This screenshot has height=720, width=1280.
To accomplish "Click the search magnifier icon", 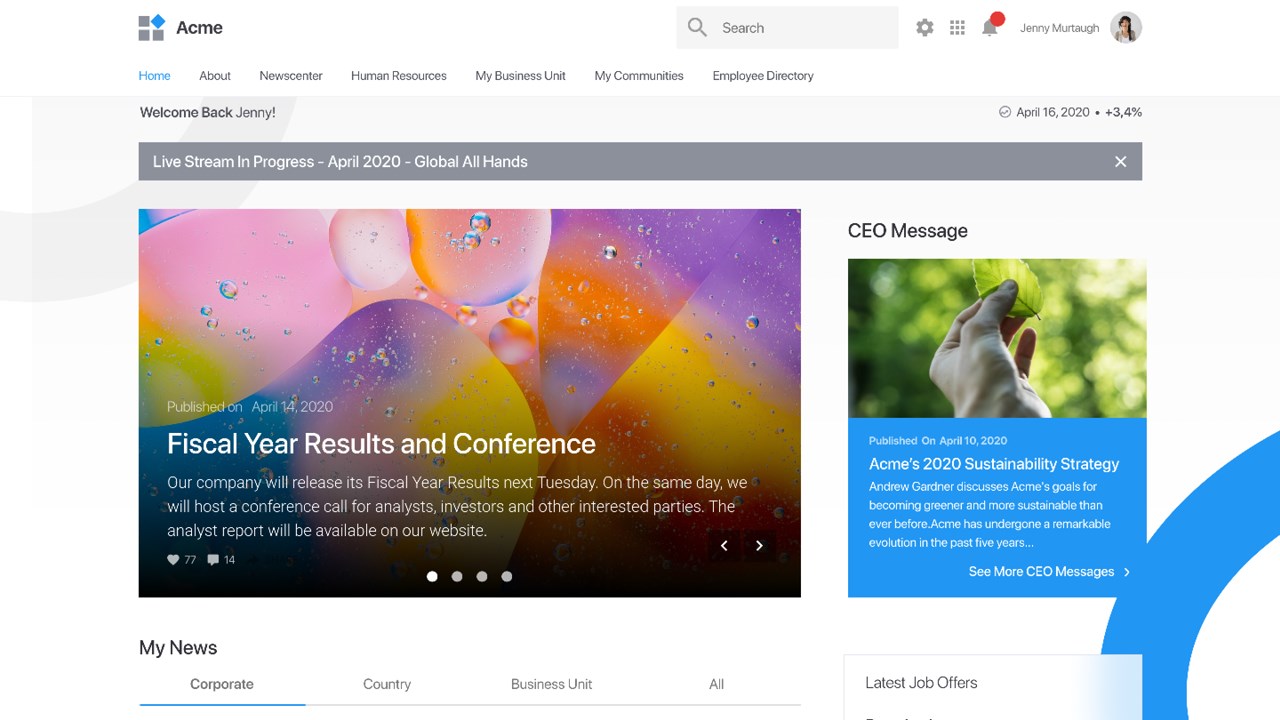I will click(x=697, y=28).
